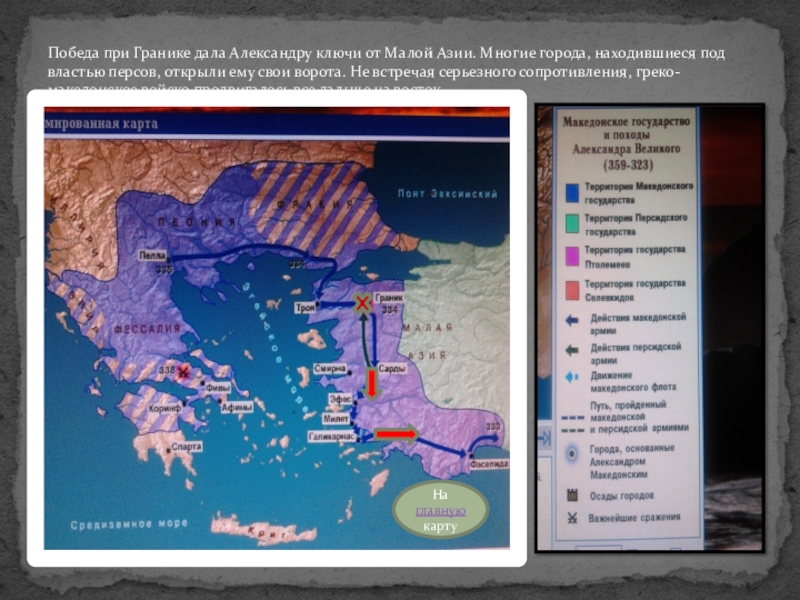The image size is (800, 600).
Task: Click the Macedonian army arrow legend icon
Action: click(x=572, y=320)
